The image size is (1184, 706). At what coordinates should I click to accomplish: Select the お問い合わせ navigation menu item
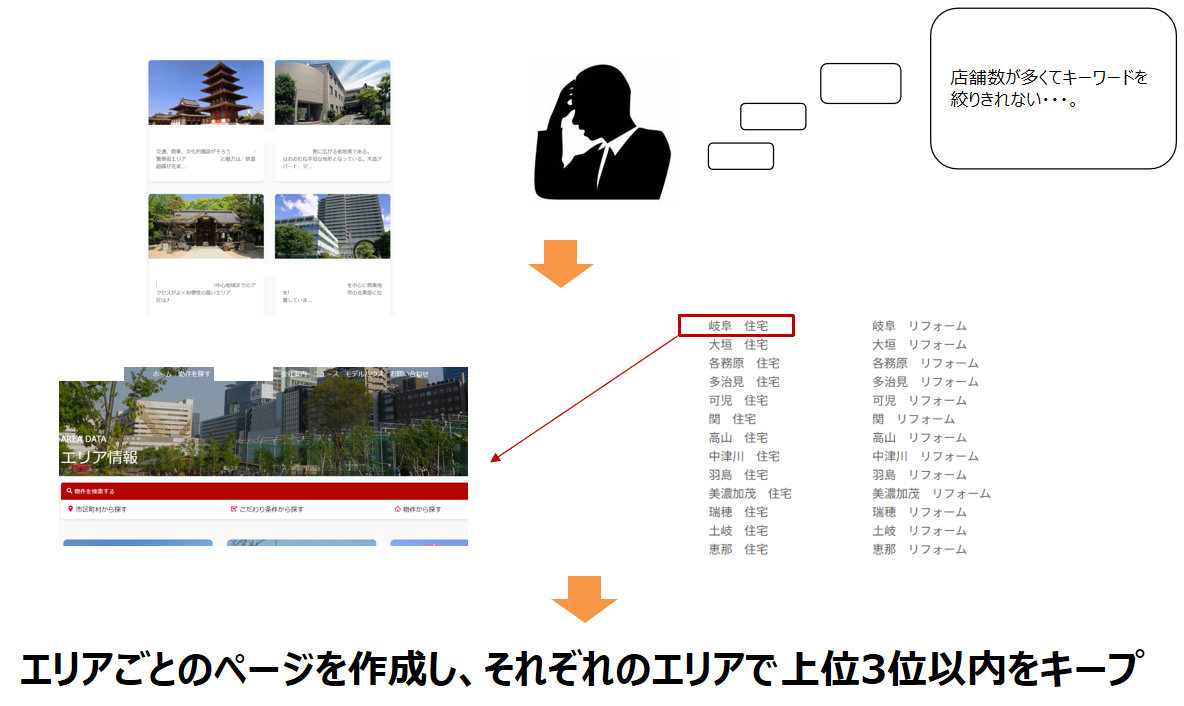(x=410, y=374)
